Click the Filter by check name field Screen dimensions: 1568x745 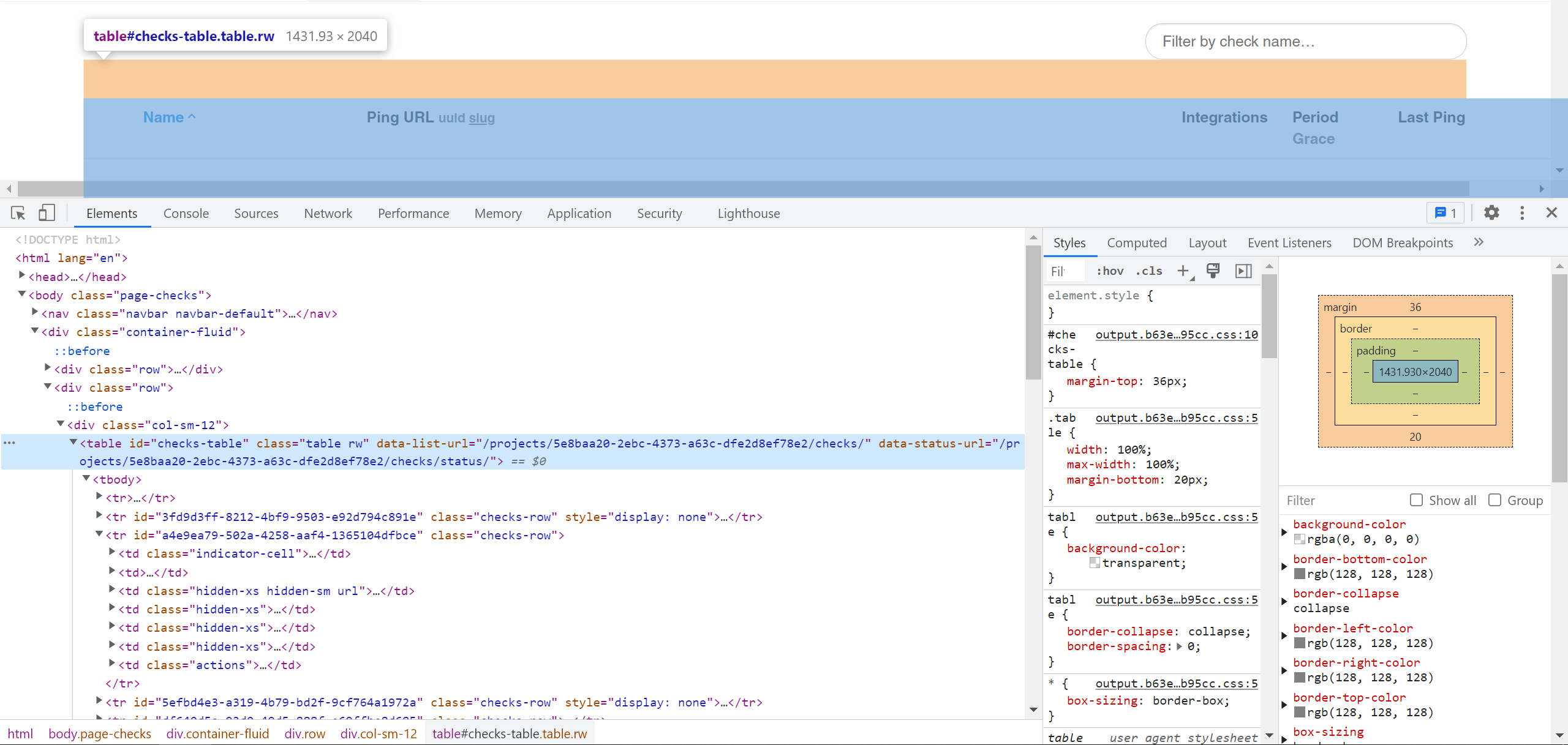pos(1305,42)
